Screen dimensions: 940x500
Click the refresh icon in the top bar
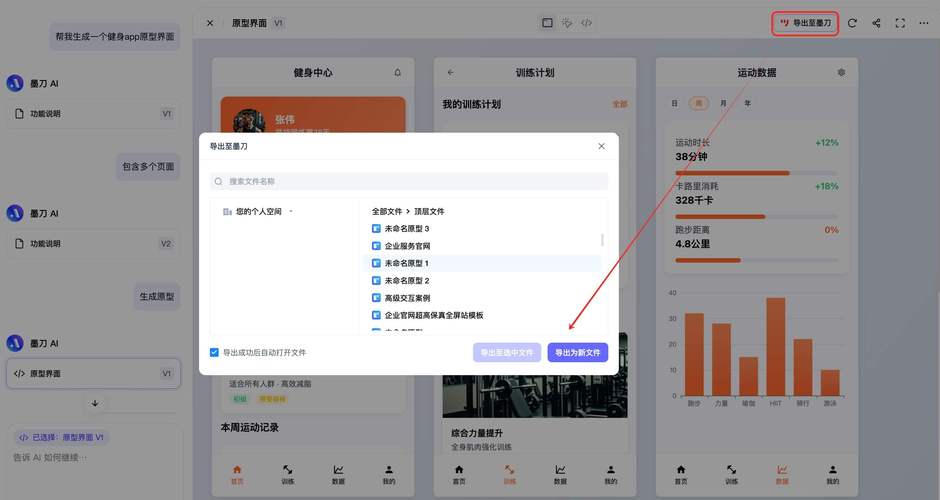(852, 23)
